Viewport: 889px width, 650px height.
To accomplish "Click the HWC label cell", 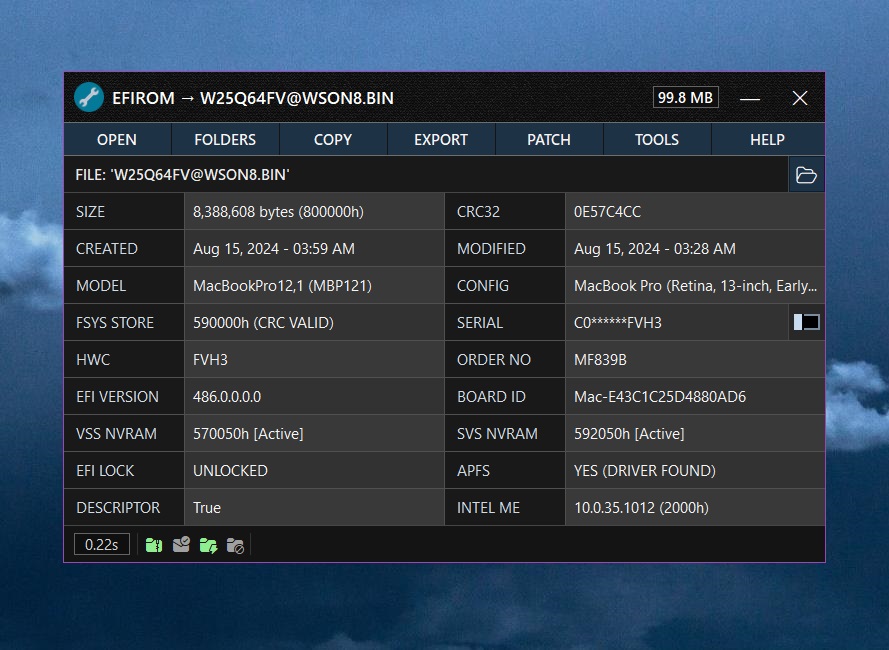I will pos(124,360).
